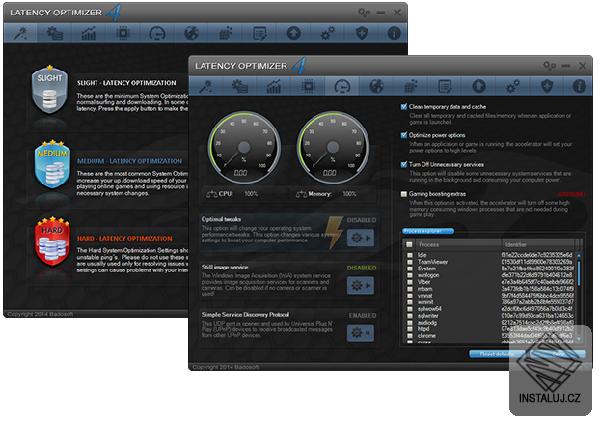This screenshot has height=425, width=600.
Task: Open the bar chart statistics icon in front window
Action: [x=274, y=86]
